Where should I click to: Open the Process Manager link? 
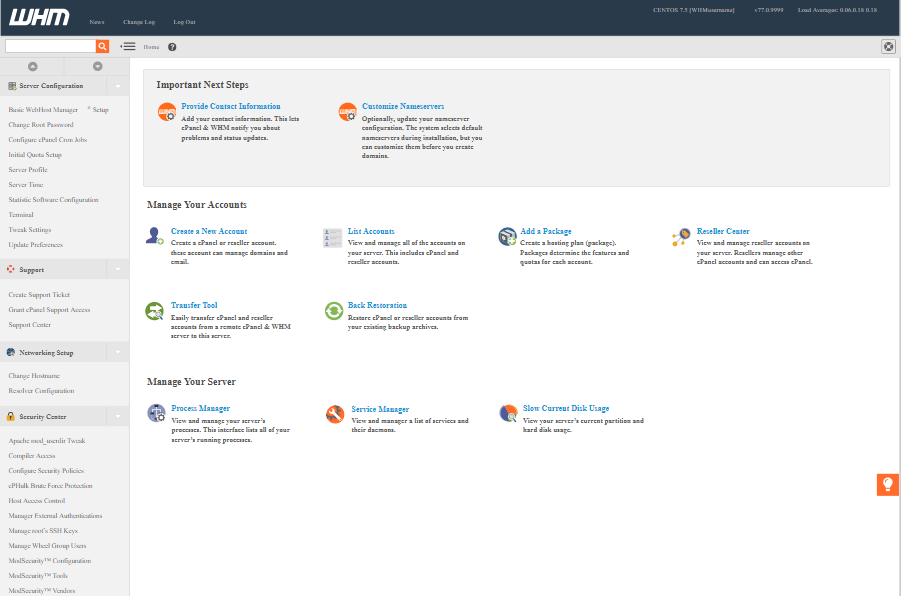[x=201, y=408]
